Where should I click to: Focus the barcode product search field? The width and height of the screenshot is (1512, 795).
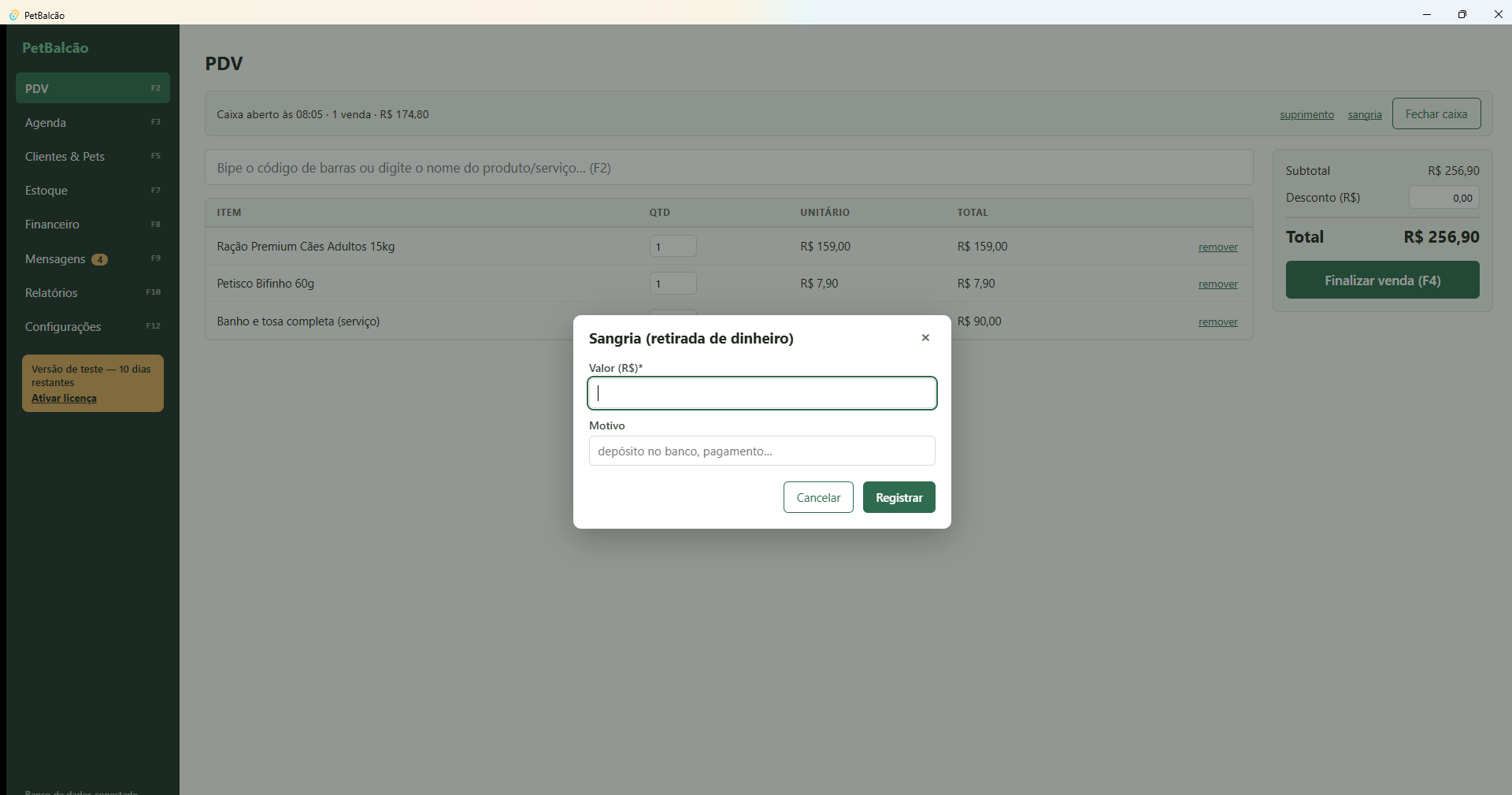(728, 168)
